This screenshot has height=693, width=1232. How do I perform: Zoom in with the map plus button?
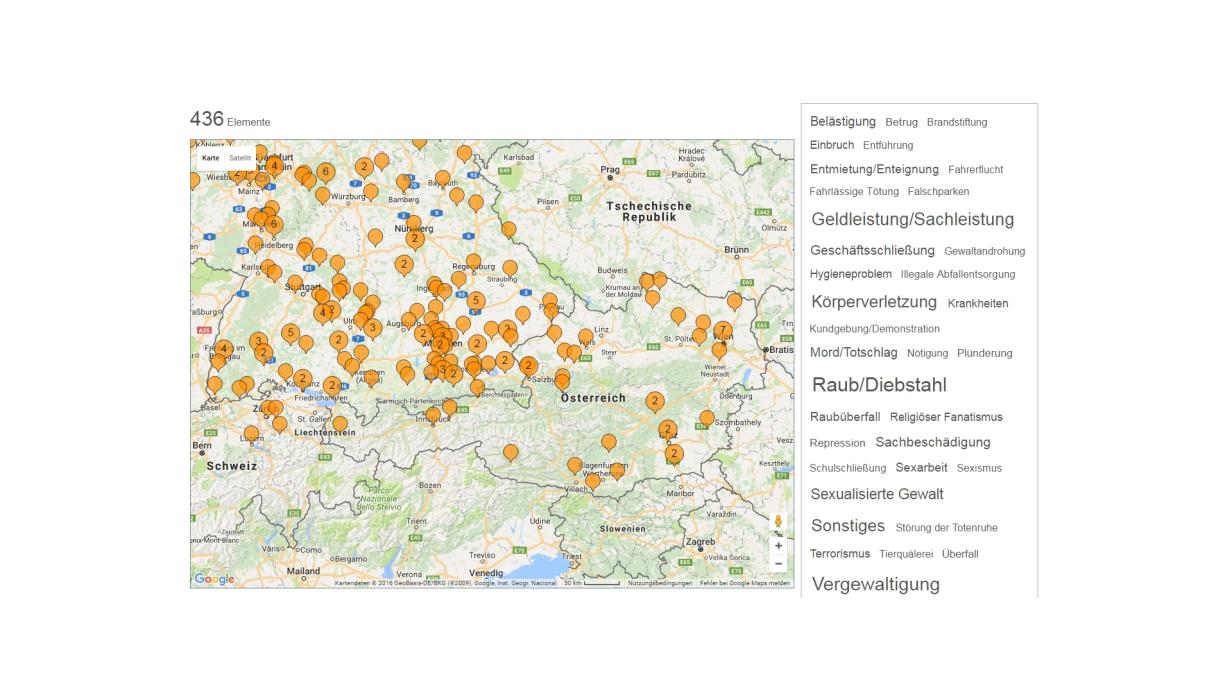pyautogui.click(x=778, y=546)
